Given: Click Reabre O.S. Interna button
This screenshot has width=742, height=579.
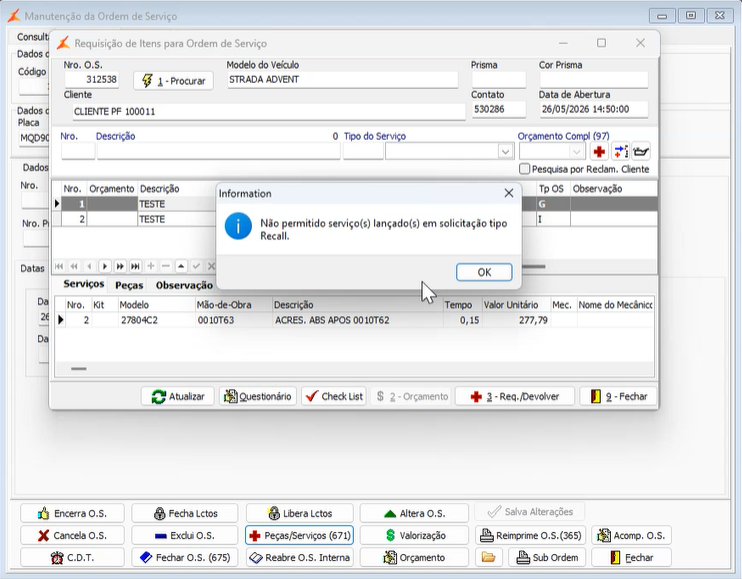Looking at the screenshot, I should [300, 558].
